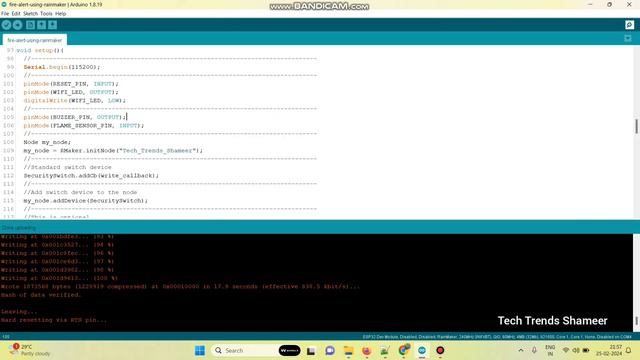Click the 'Hash of data verified' console line
Image resolution: width=640 pixels, height=360 pixels.
pos(41,295)
